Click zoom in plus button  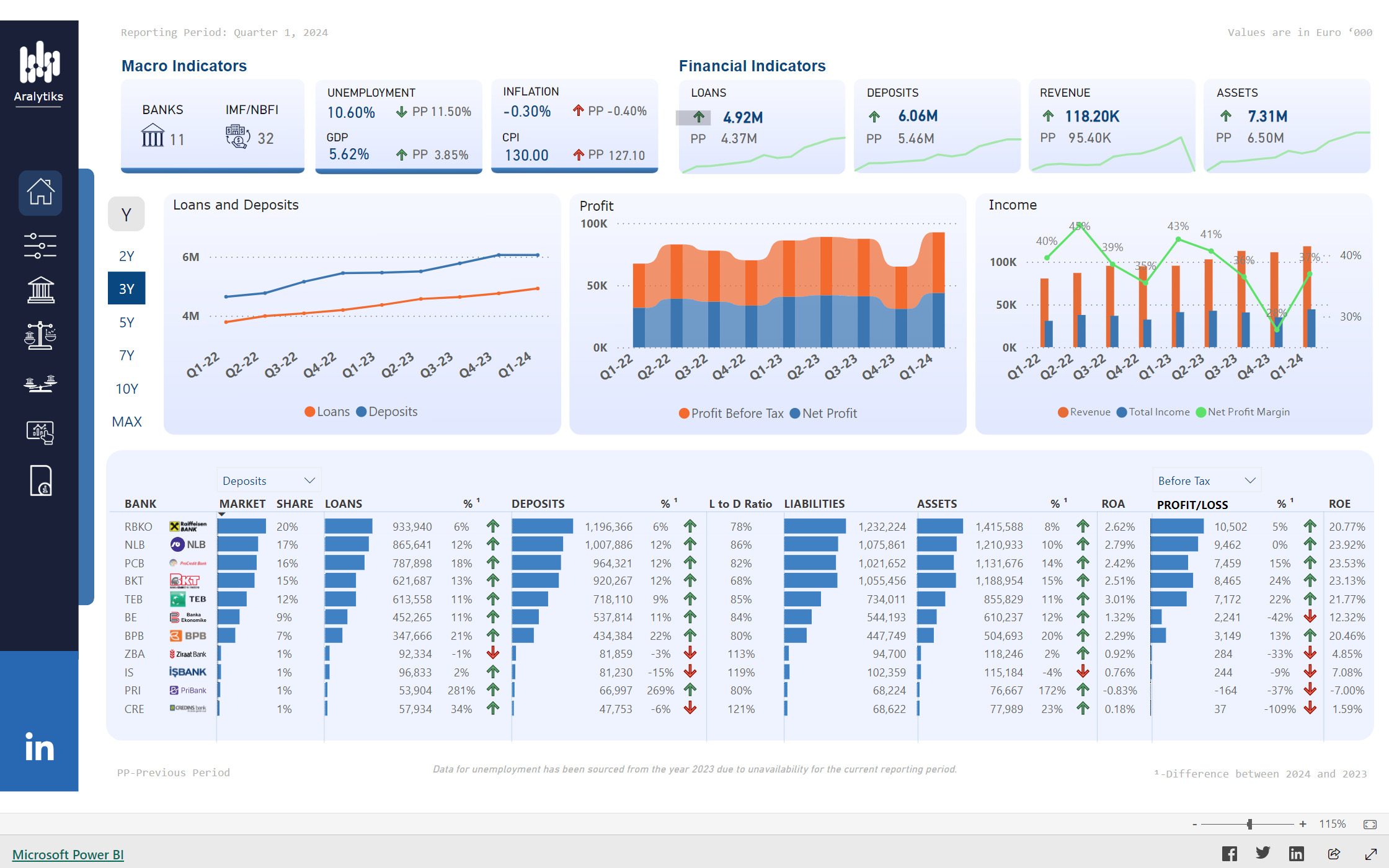coord(1303,824)
